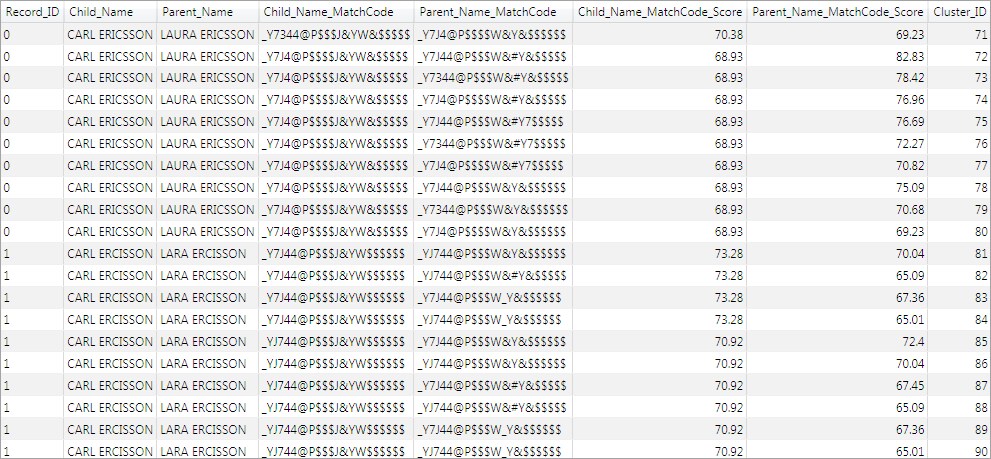Sort by the Child_Name_MatchCode_Score column header

point(657,12)
